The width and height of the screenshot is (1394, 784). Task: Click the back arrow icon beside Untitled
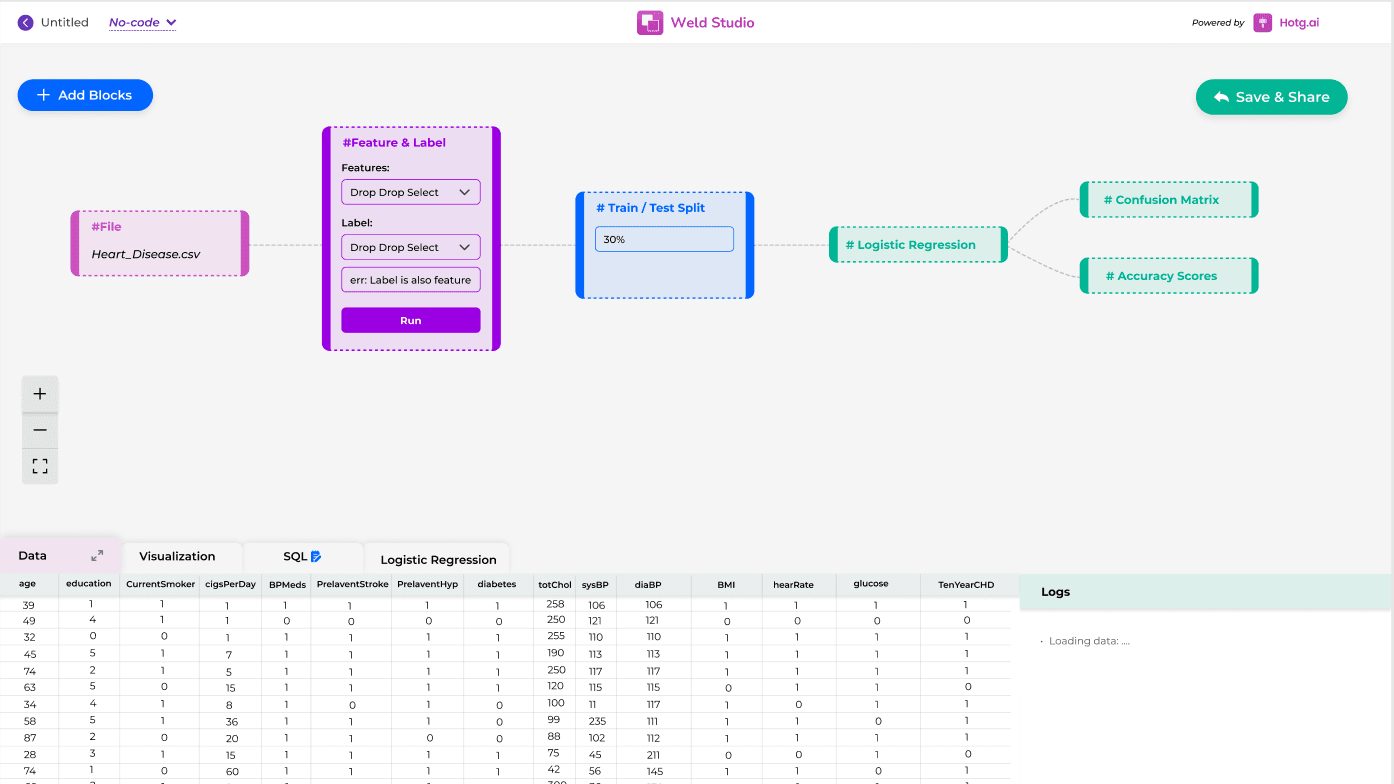tap(26, 22)
